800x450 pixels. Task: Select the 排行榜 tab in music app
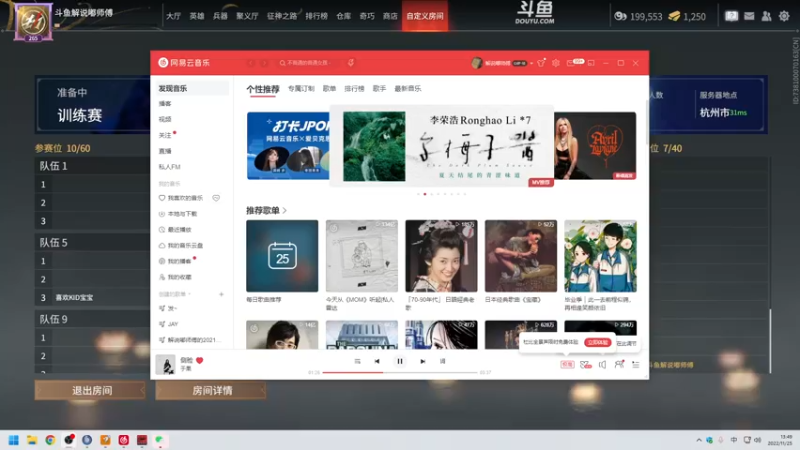point(354,89)
